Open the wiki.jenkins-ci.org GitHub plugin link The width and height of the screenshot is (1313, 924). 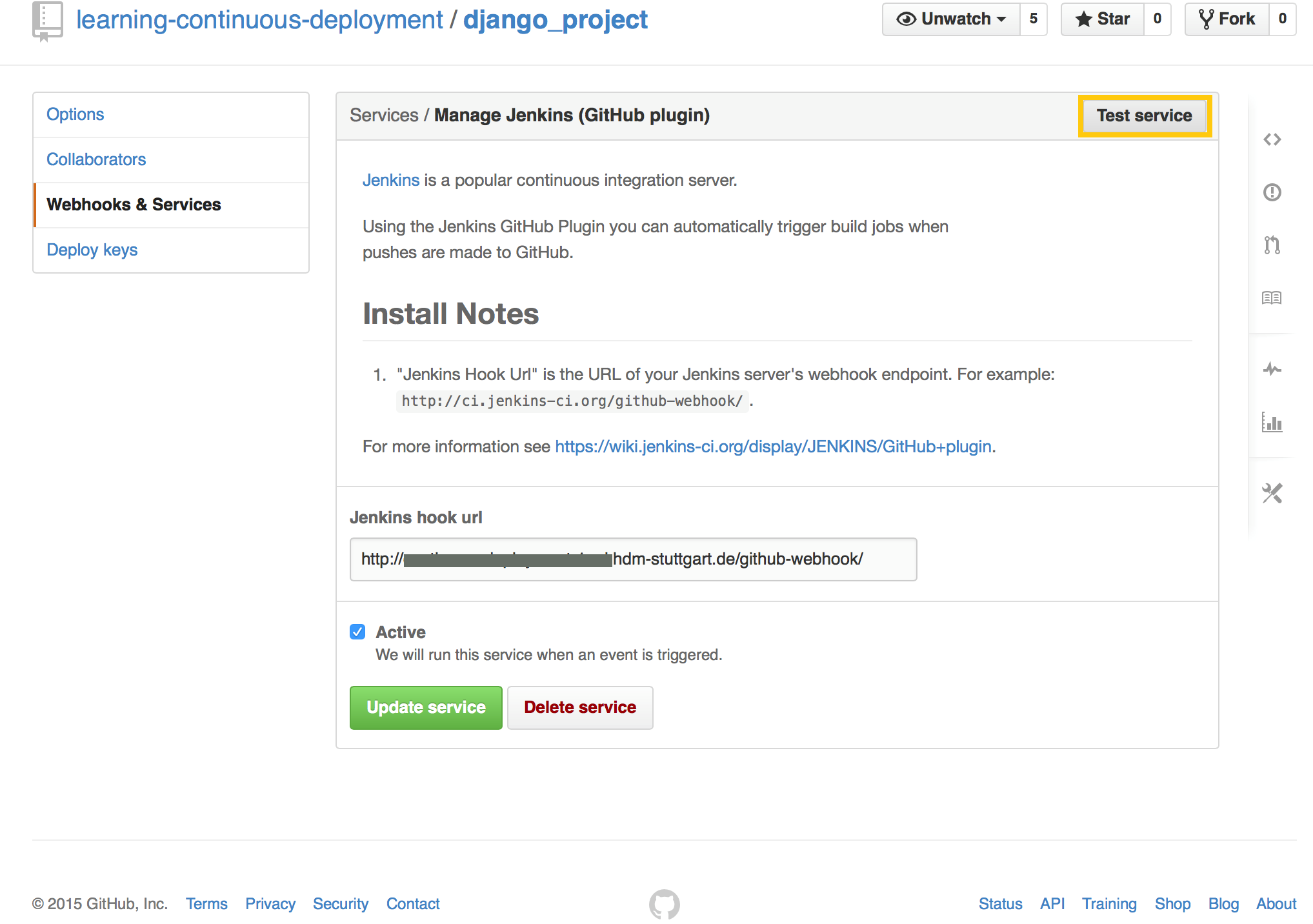773,447
